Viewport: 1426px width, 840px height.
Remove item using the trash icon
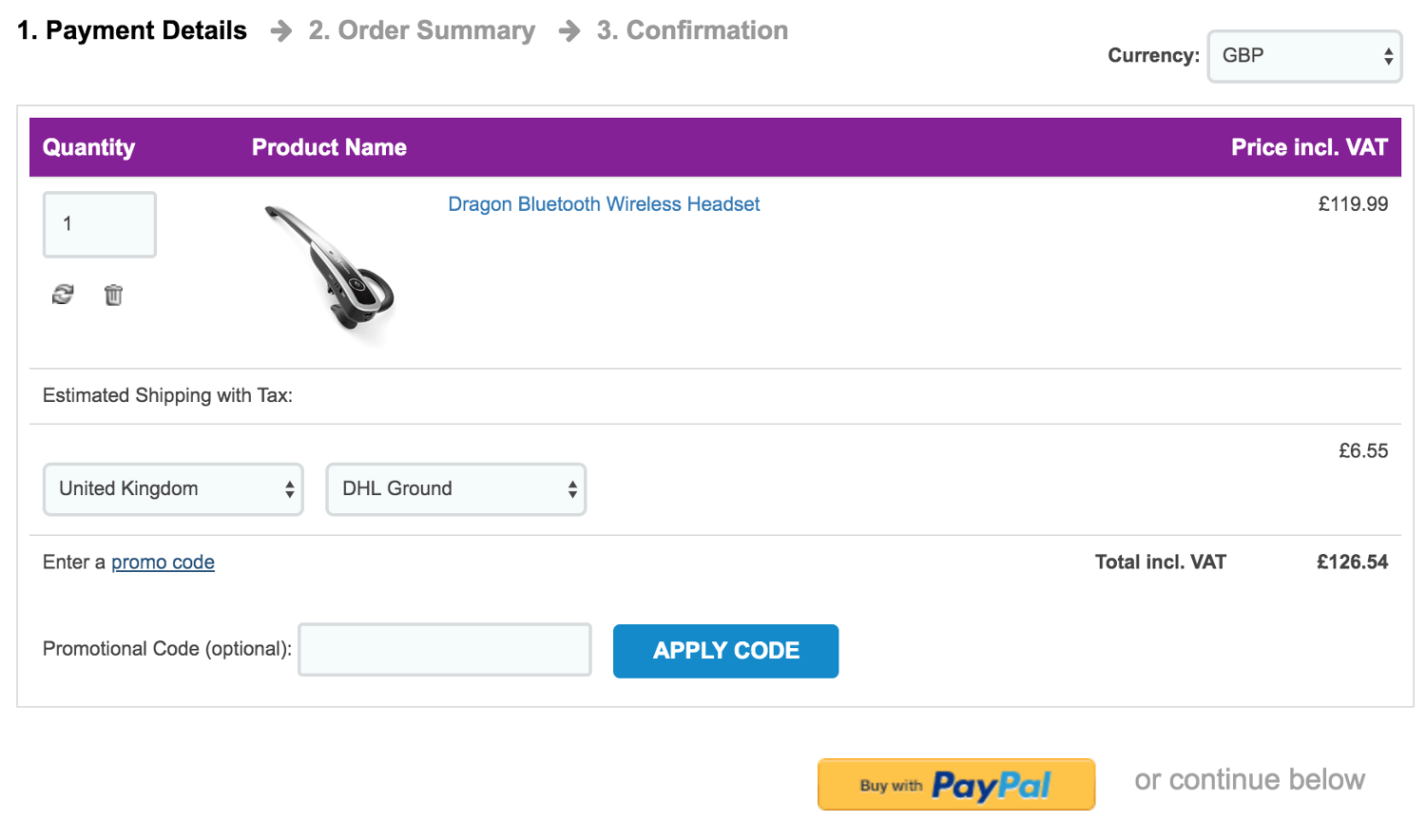114,295
